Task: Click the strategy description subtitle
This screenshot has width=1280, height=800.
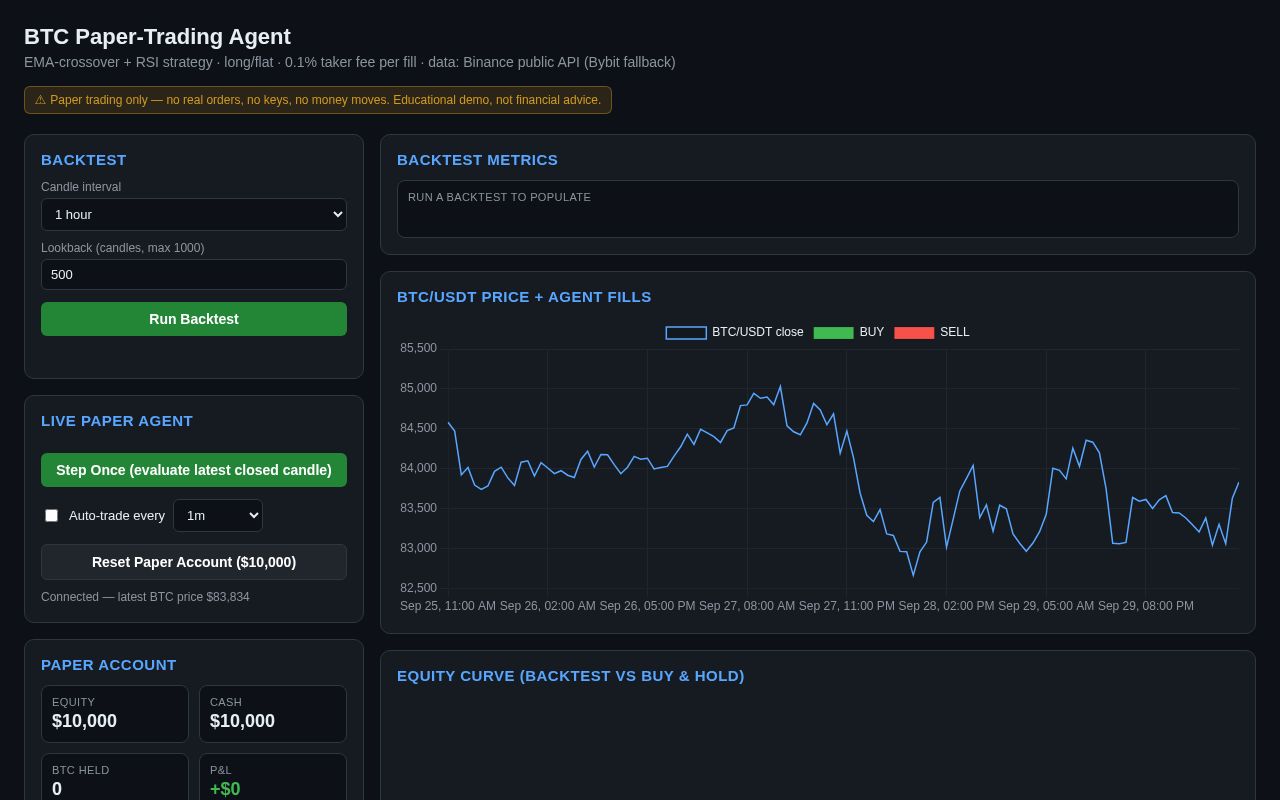Action: 350,62
